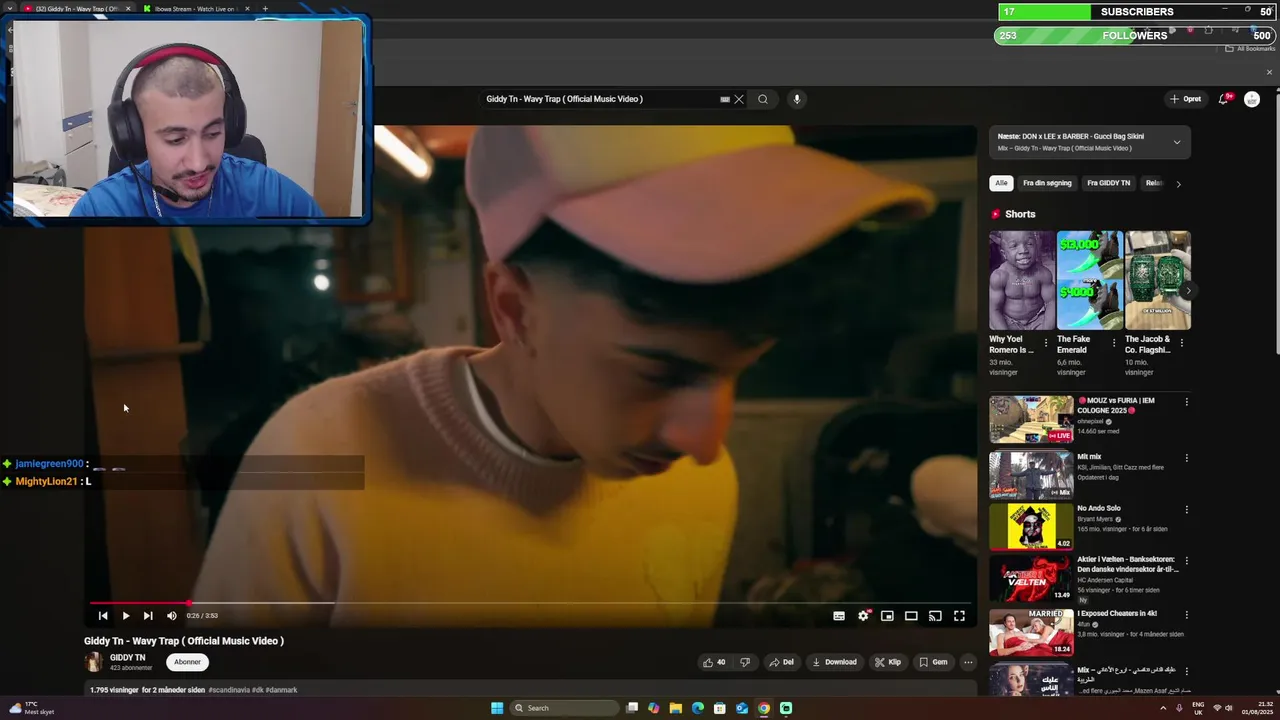
Task: View YouTube notifications bell
Action: click(1224, 99)
